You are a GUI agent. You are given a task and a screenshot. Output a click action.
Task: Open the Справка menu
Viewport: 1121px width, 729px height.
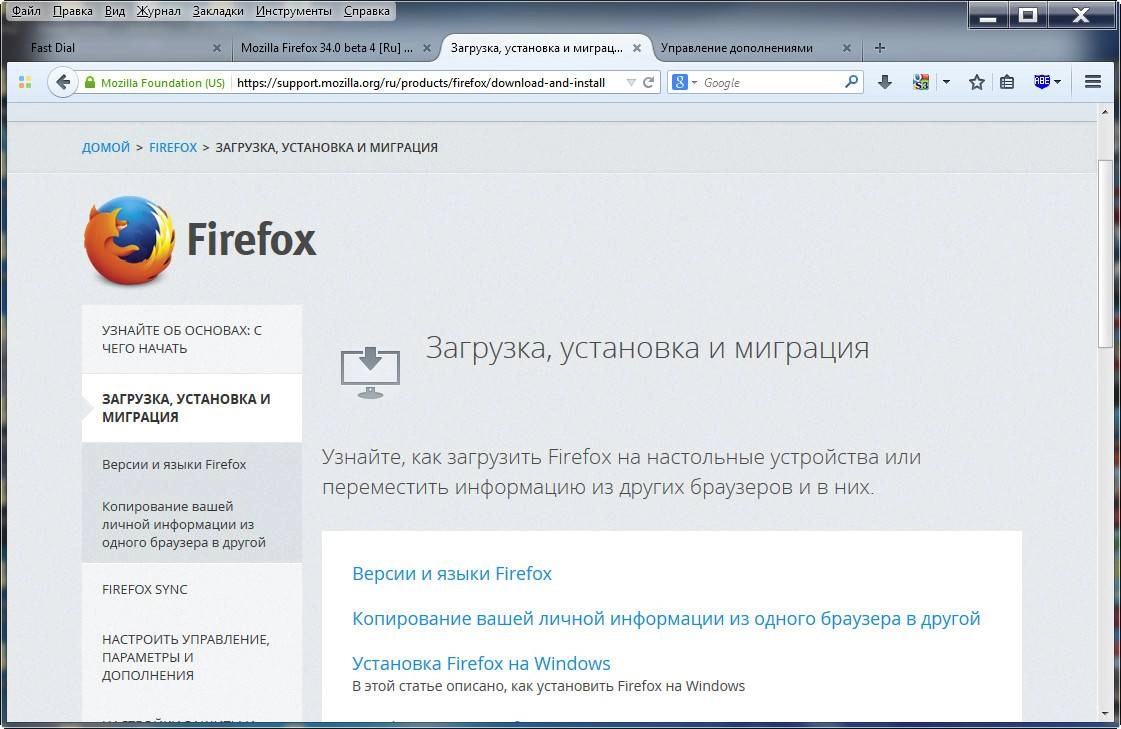(367, 11)
